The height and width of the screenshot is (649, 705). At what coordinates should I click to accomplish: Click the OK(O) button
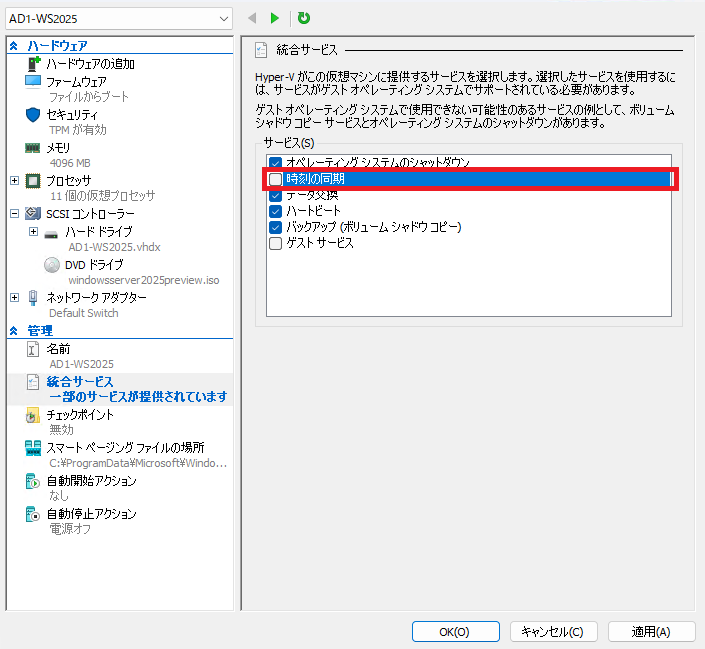click(x=455, y=632)
